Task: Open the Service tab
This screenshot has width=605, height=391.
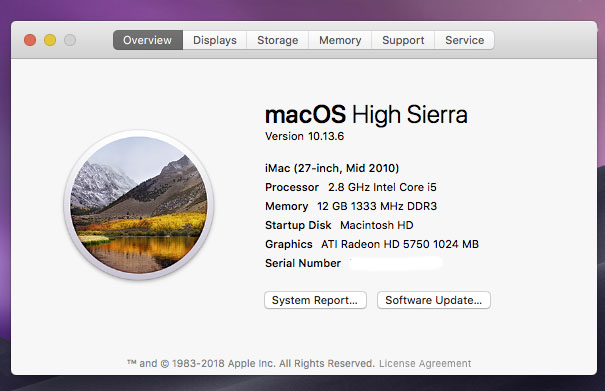Action: [x=465, y=40]
